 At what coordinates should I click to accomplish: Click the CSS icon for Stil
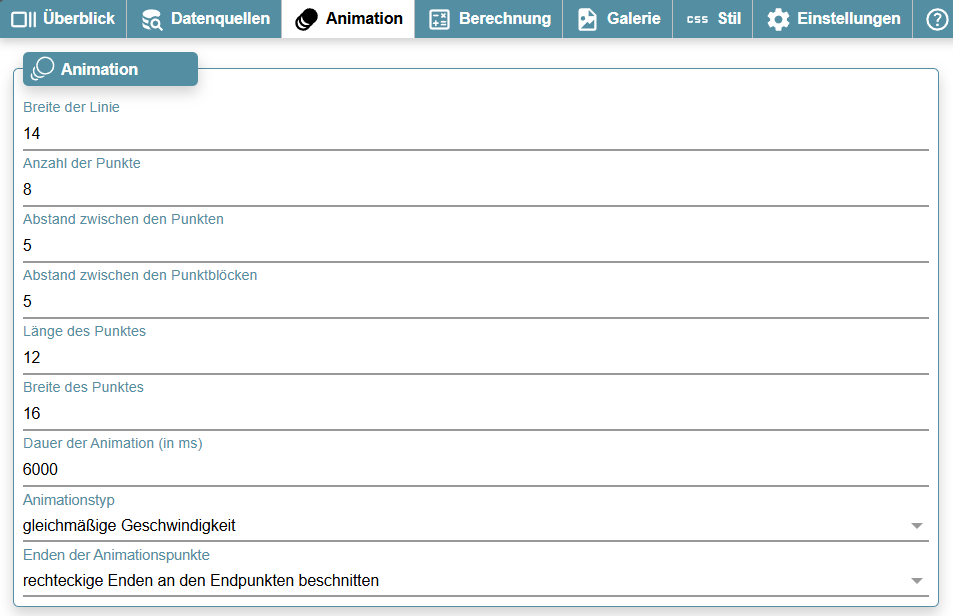click(x=697, y=19)
